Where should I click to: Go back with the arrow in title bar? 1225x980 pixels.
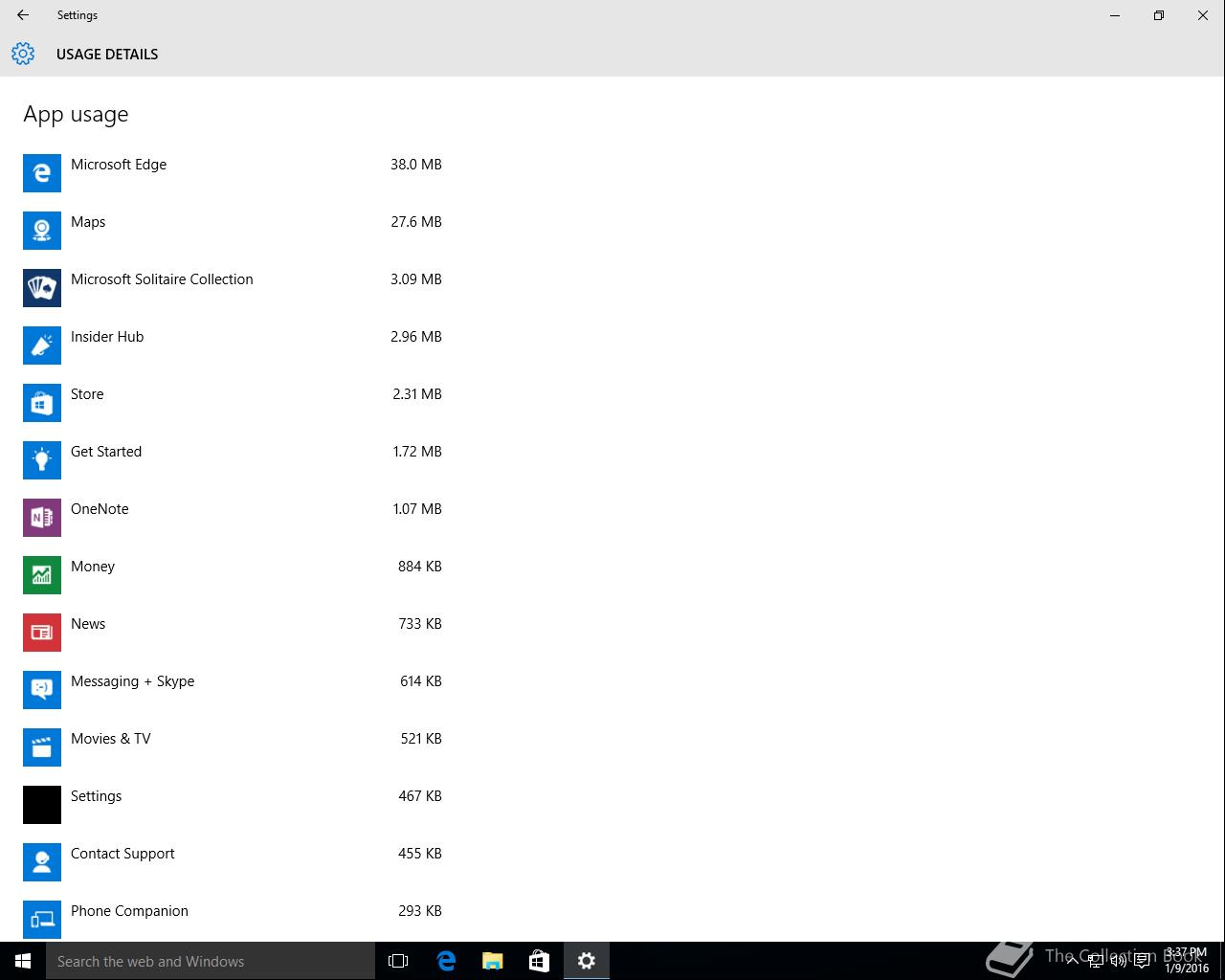pos(23,15)
